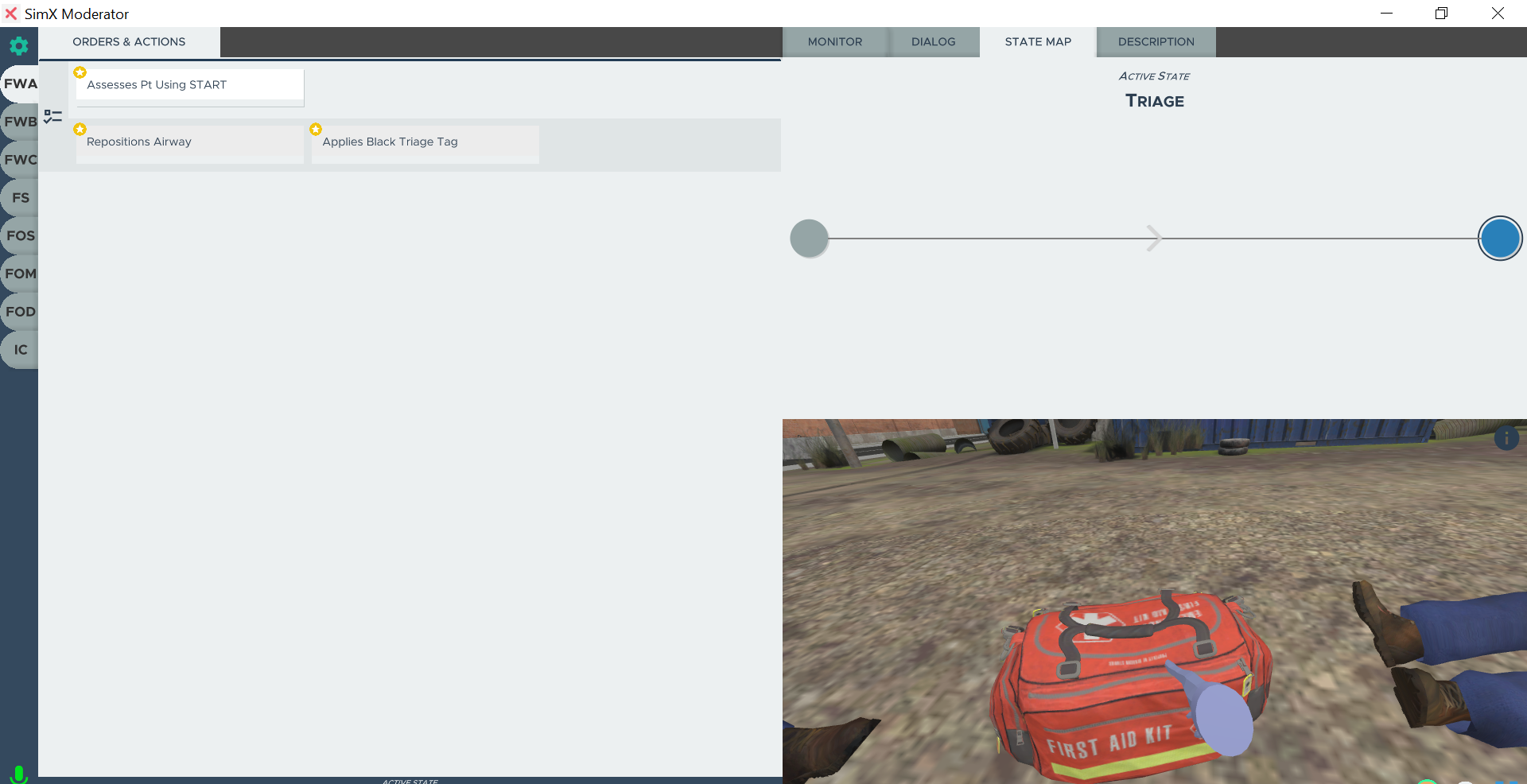The image size is (1527, 784).
Task: Trigger the Applies Black Triage Tag action
Action: (425, 143)
